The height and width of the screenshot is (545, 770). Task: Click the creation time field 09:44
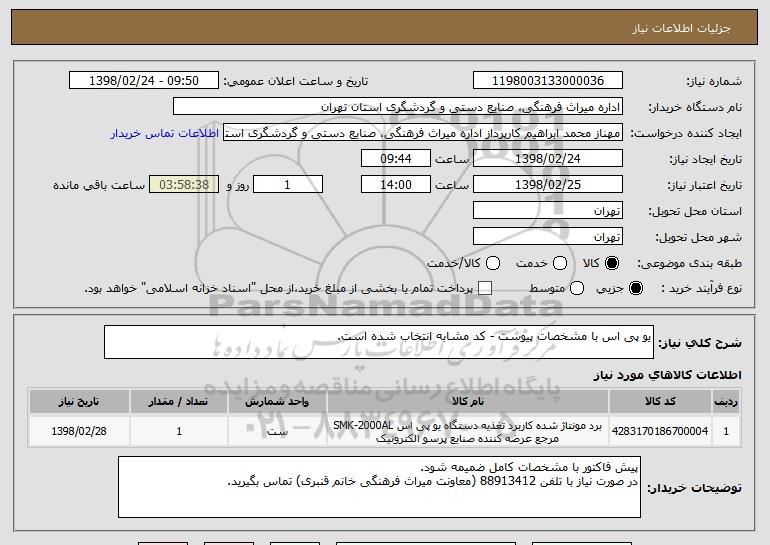tap(396, 159)
